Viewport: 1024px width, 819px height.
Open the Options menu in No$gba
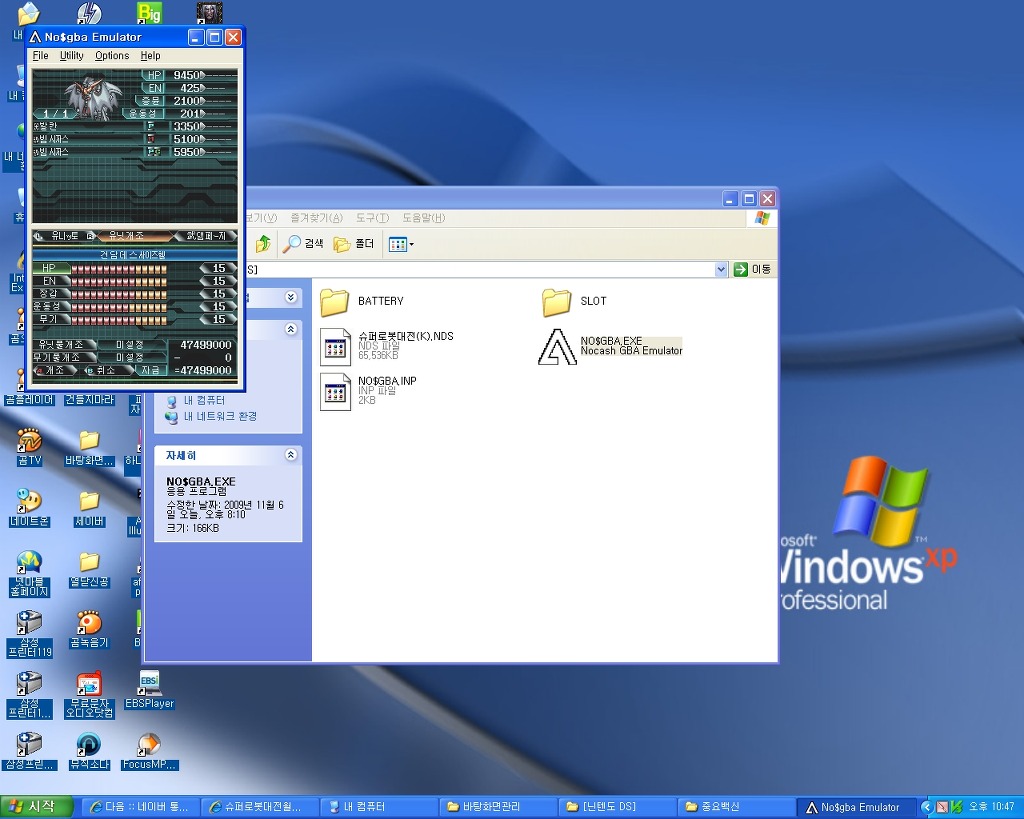pos(112,56)
